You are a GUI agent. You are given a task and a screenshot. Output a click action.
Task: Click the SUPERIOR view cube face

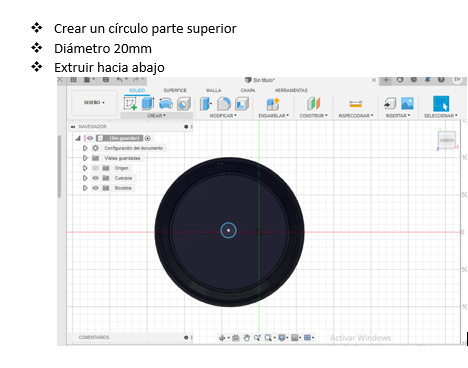[x=447, y=140]
